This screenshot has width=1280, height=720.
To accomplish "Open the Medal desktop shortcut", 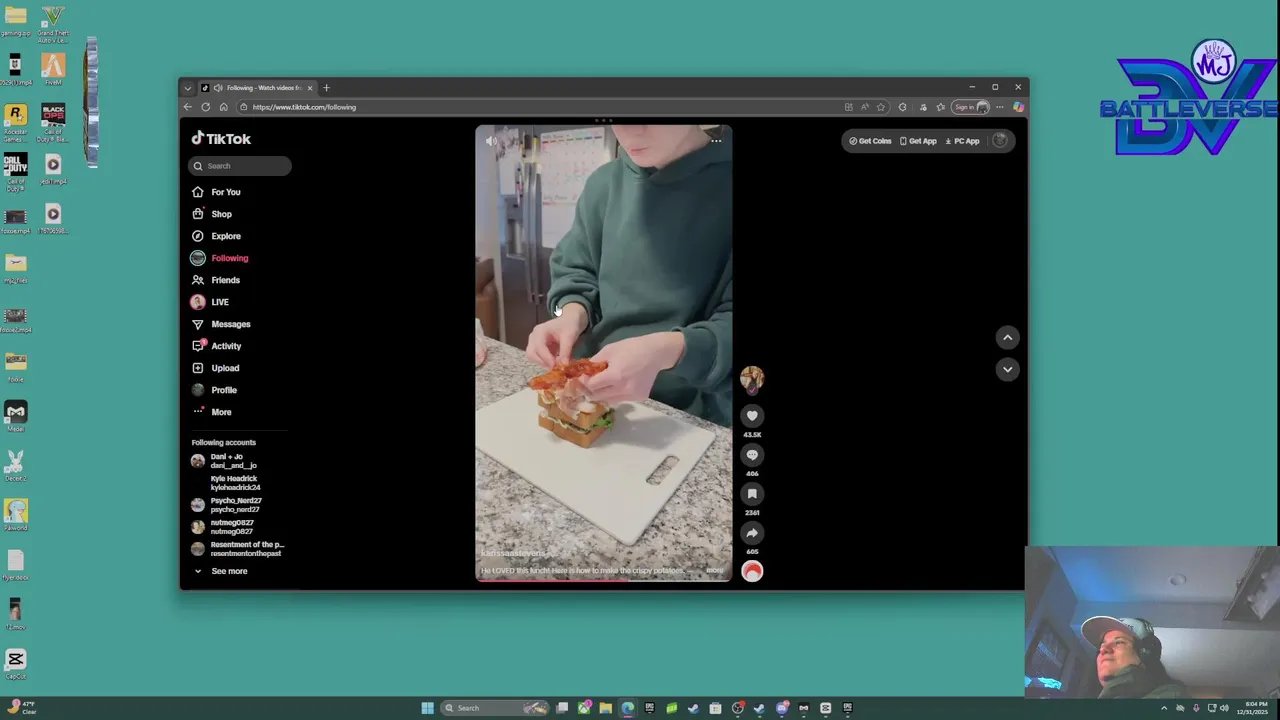I will click(x=15, y=416).
